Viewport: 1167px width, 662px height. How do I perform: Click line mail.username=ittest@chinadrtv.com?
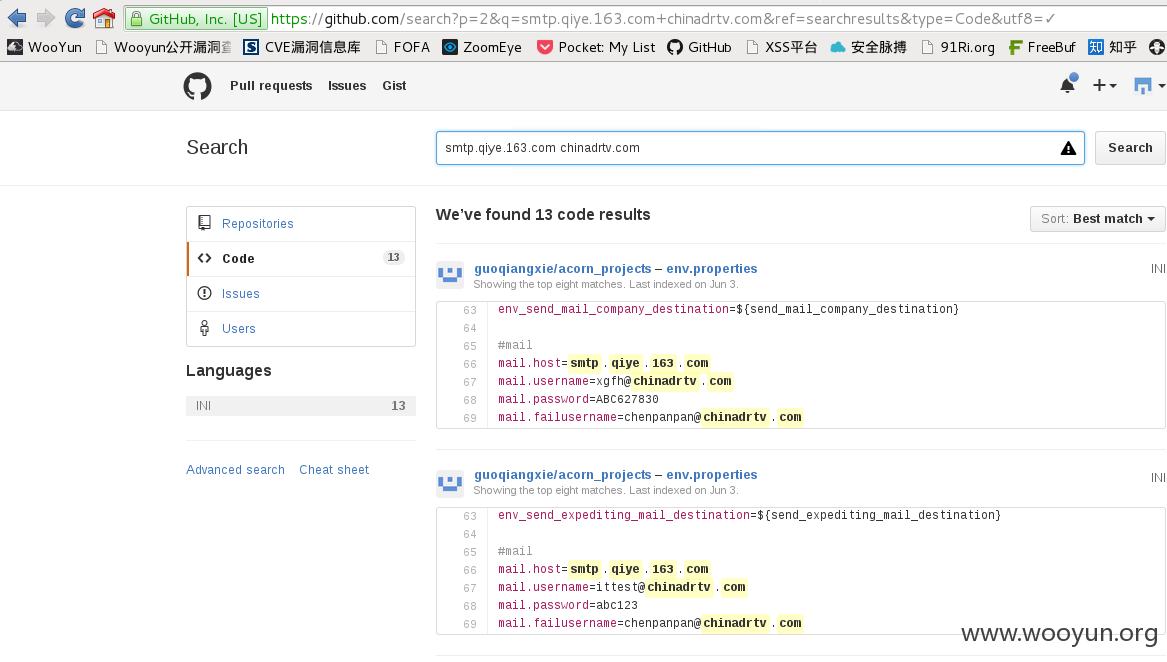621,587
